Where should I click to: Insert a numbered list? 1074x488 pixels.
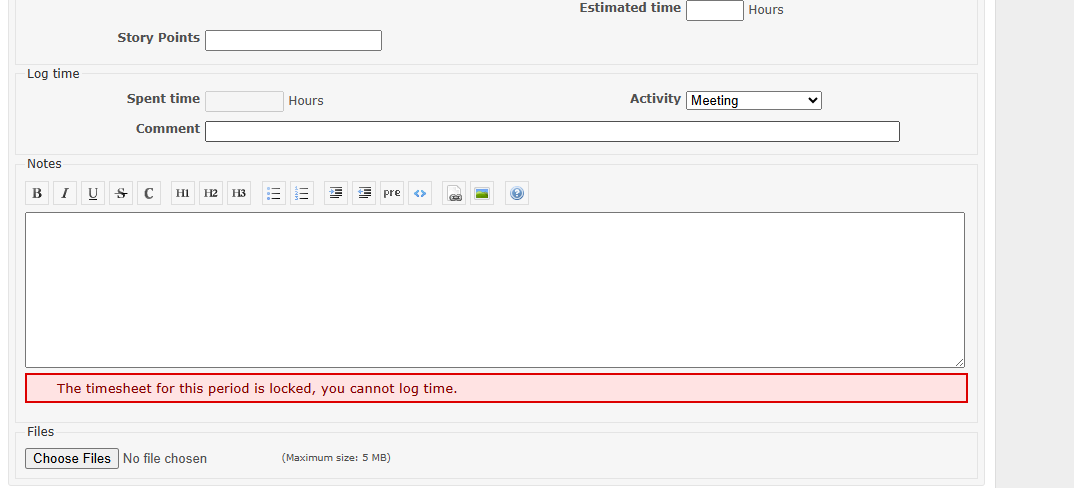point(302,193)
